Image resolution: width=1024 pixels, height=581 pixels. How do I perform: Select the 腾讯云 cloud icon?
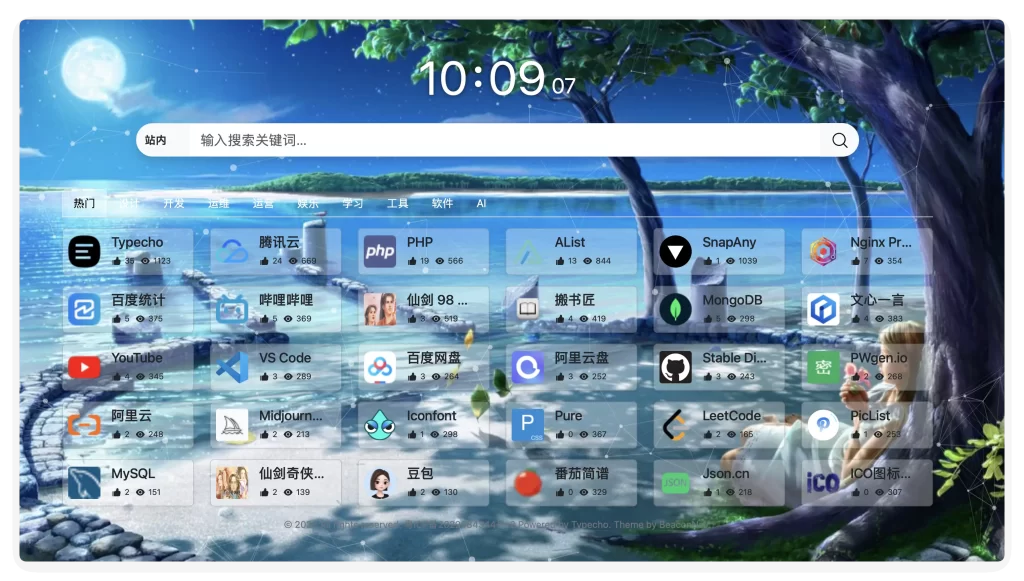point(231,251)
